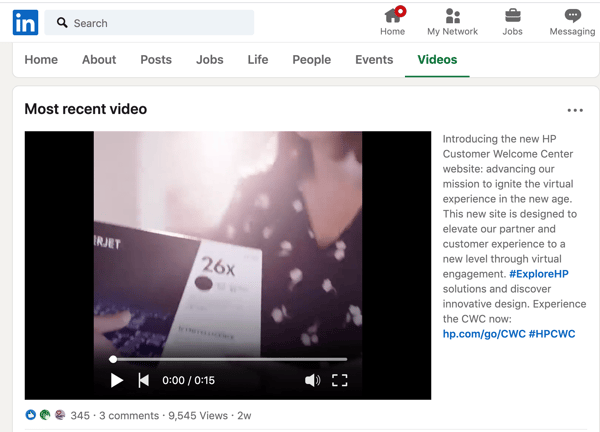Restart video with skip-to-start button
Viewport: 600px width, 432px height.
tap(143, 380)
